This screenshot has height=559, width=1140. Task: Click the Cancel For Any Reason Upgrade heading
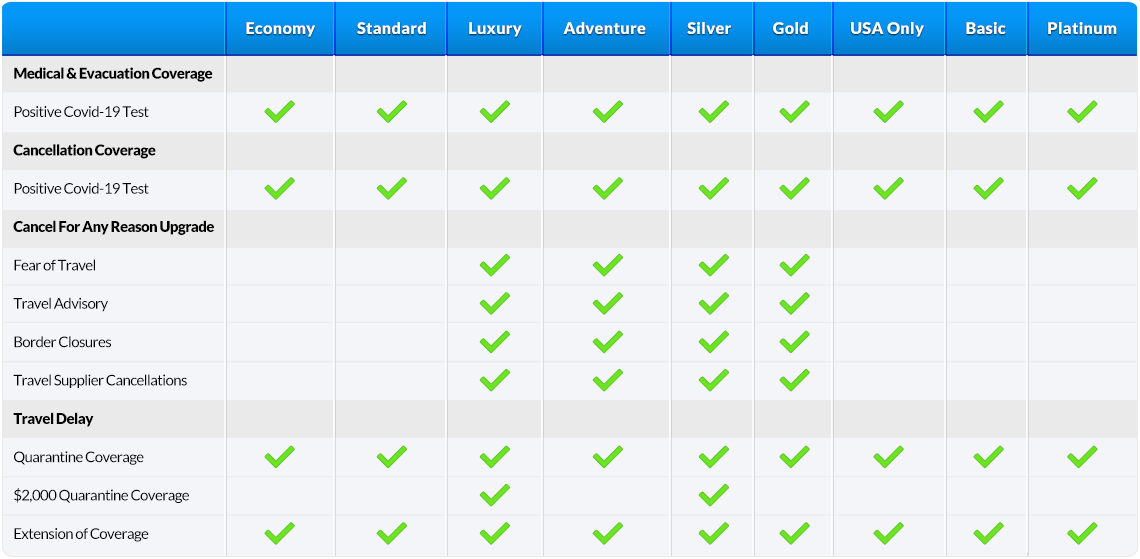[x=113, y=227]
